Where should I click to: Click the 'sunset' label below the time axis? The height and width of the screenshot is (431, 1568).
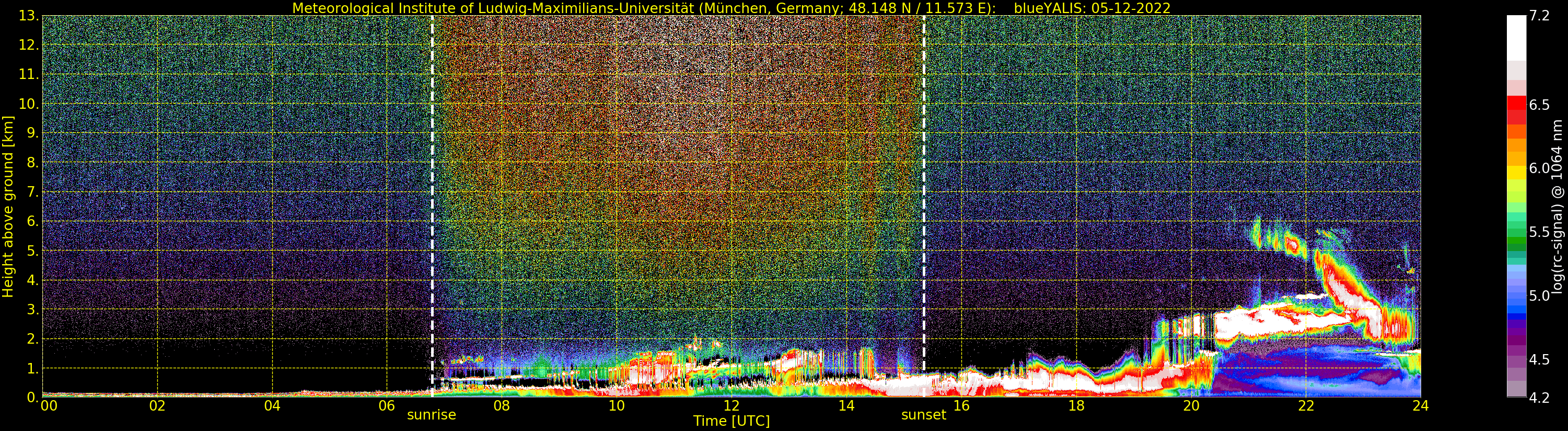click(x=923, y=415)
